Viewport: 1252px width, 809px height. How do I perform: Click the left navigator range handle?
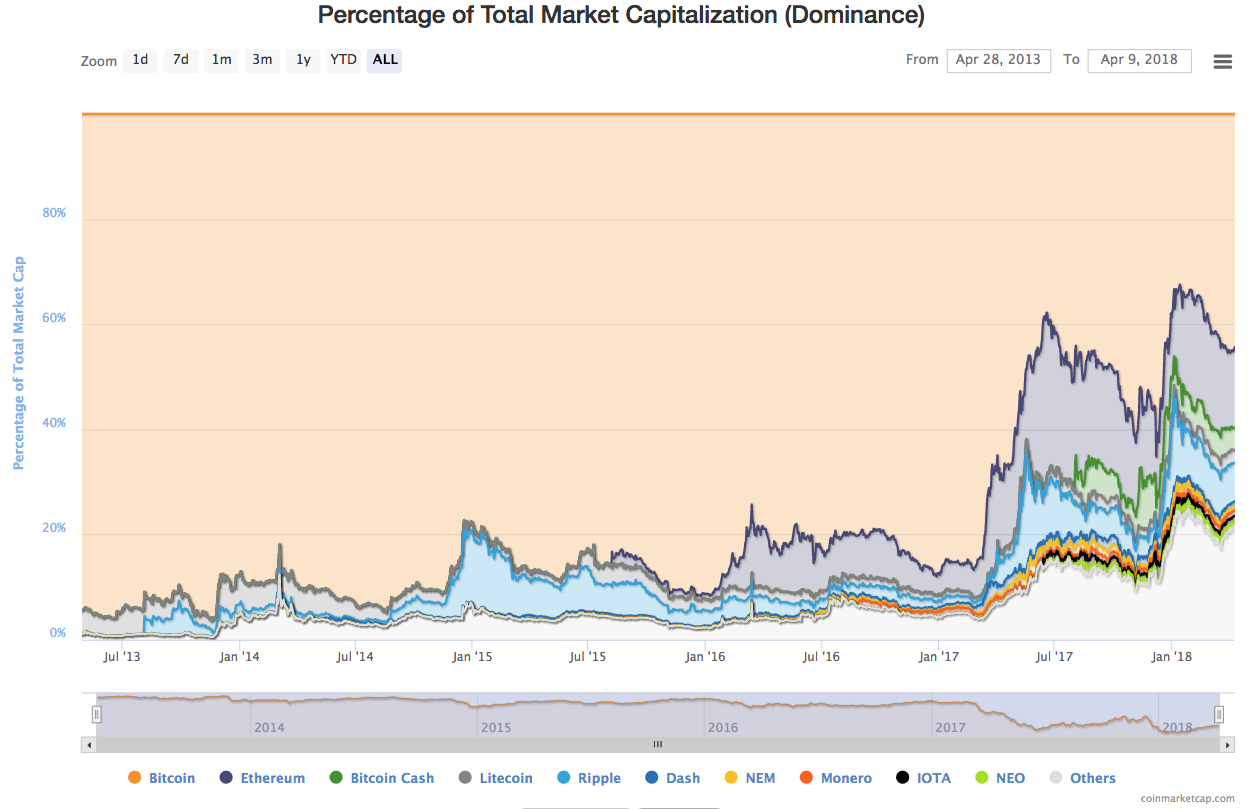click(97, 714)
